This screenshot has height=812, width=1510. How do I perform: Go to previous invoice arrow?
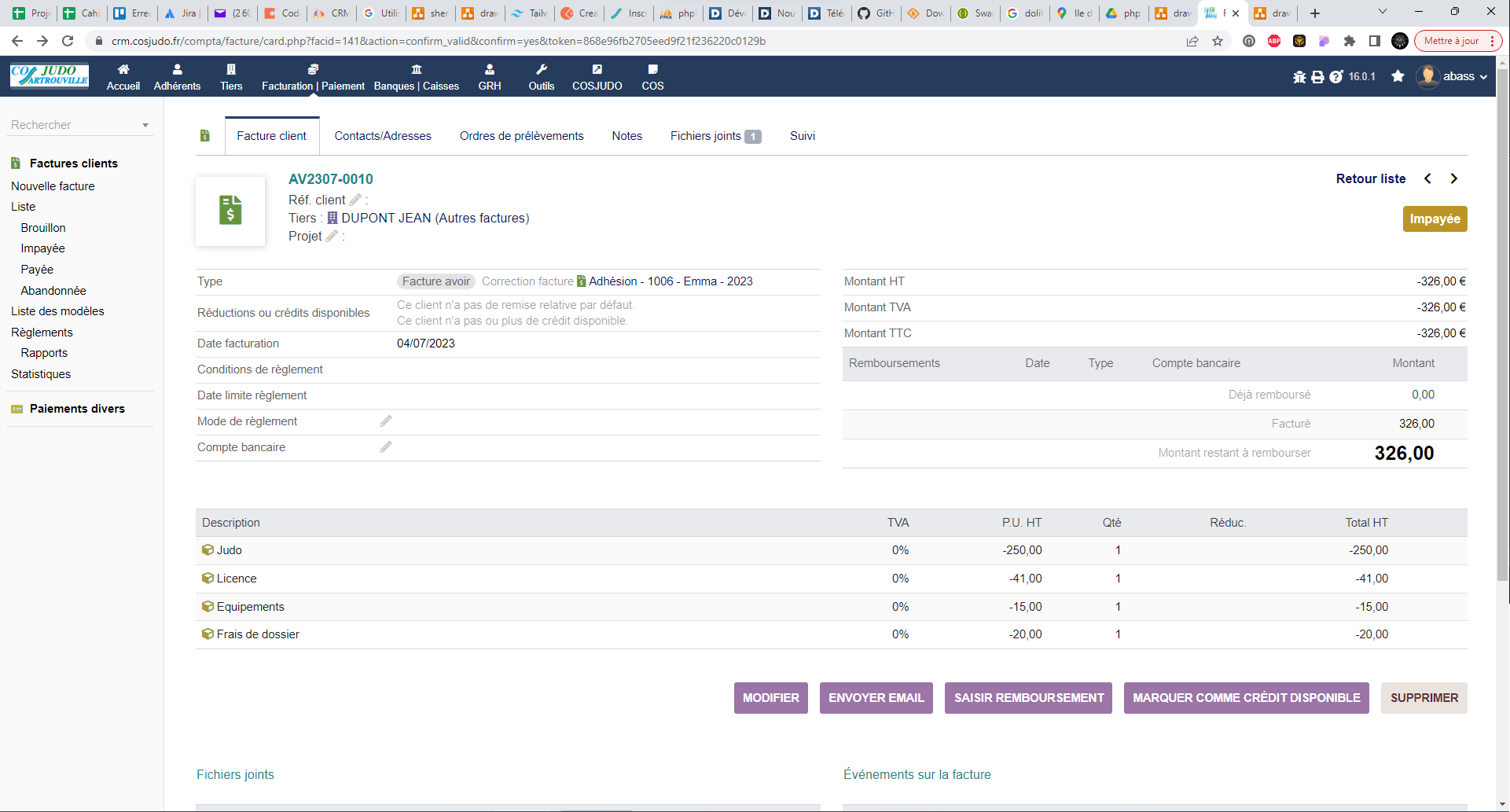click(x=1427, y=178)
